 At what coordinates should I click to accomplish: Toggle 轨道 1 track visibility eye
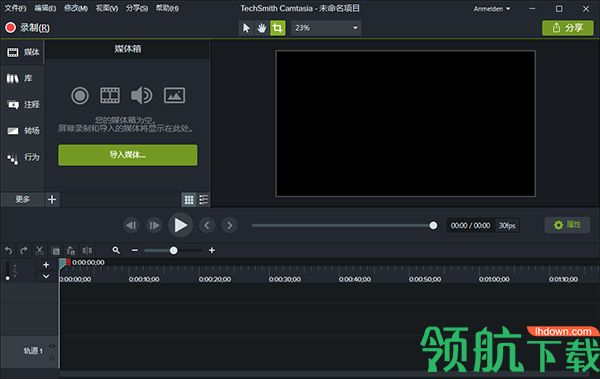pyautogui.click(x=52, y=346)
